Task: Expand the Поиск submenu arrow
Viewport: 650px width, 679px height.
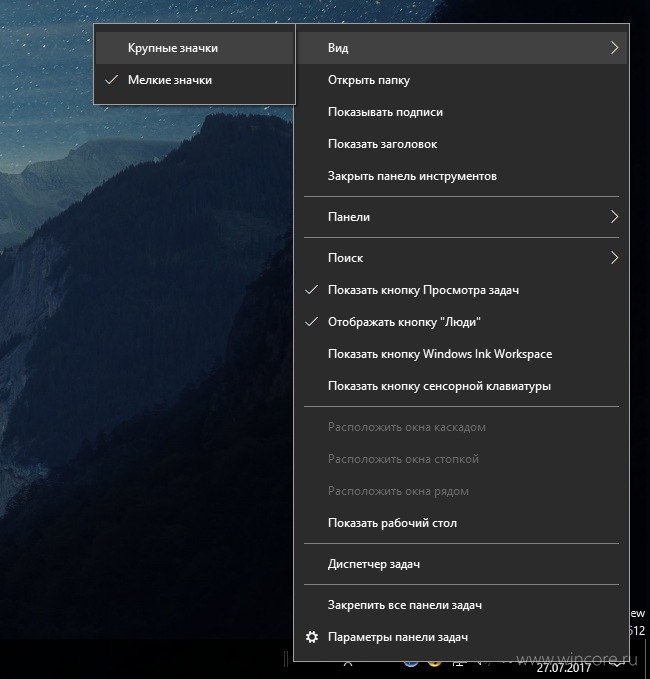Action: point(614,258)
